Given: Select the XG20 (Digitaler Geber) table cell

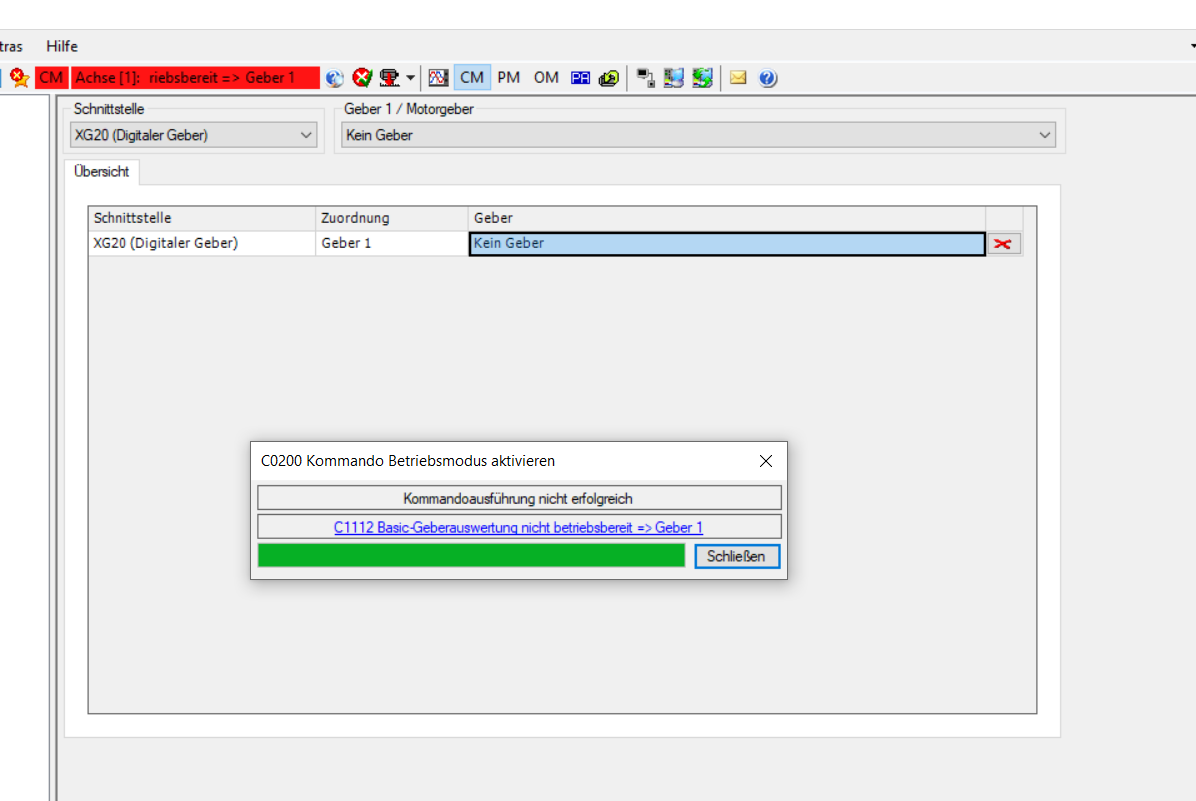Looking at the screenshot, I should [202, 243].
